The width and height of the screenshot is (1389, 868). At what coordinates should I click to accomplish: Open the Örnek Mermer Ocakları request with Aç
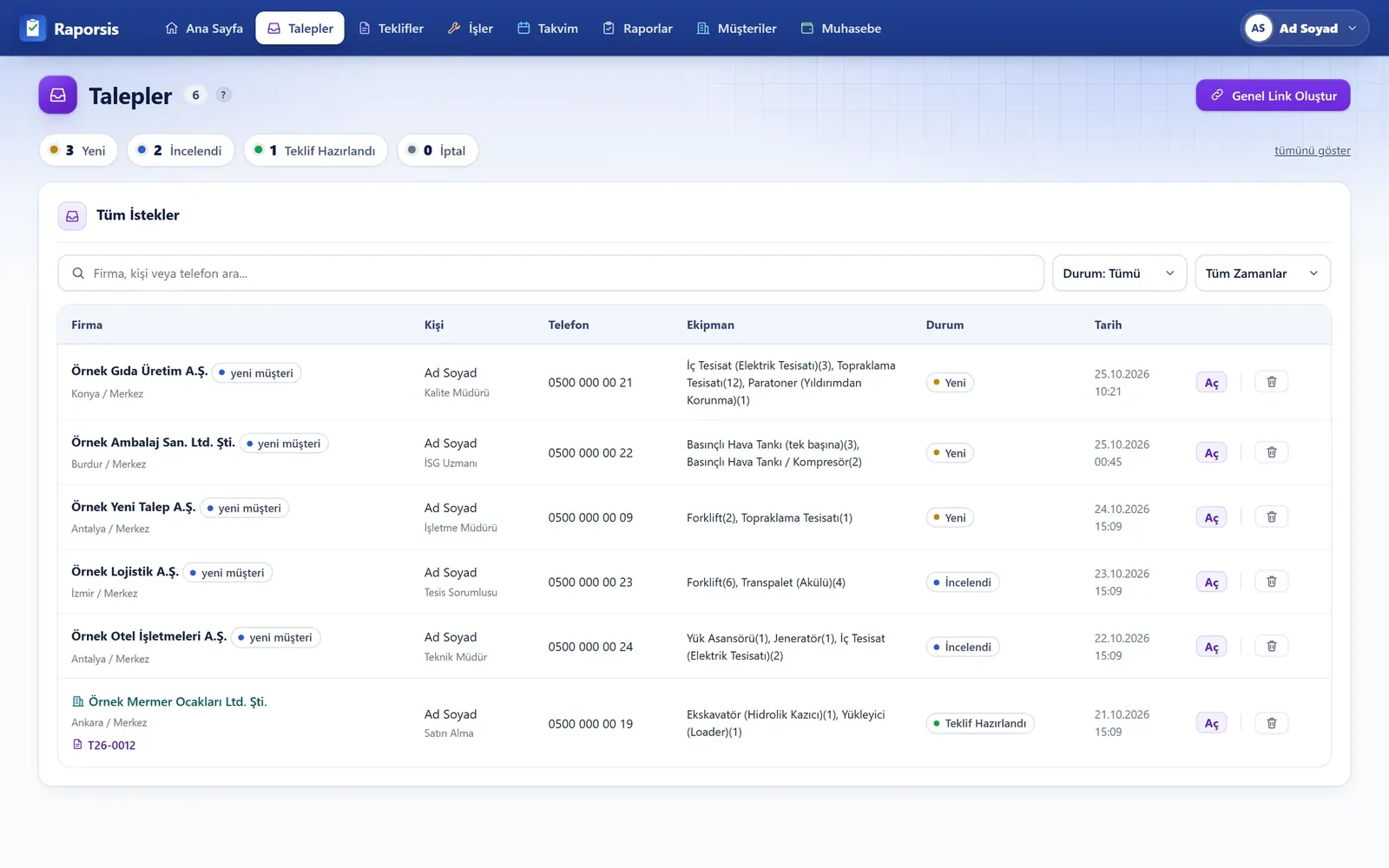point(1211,723)
